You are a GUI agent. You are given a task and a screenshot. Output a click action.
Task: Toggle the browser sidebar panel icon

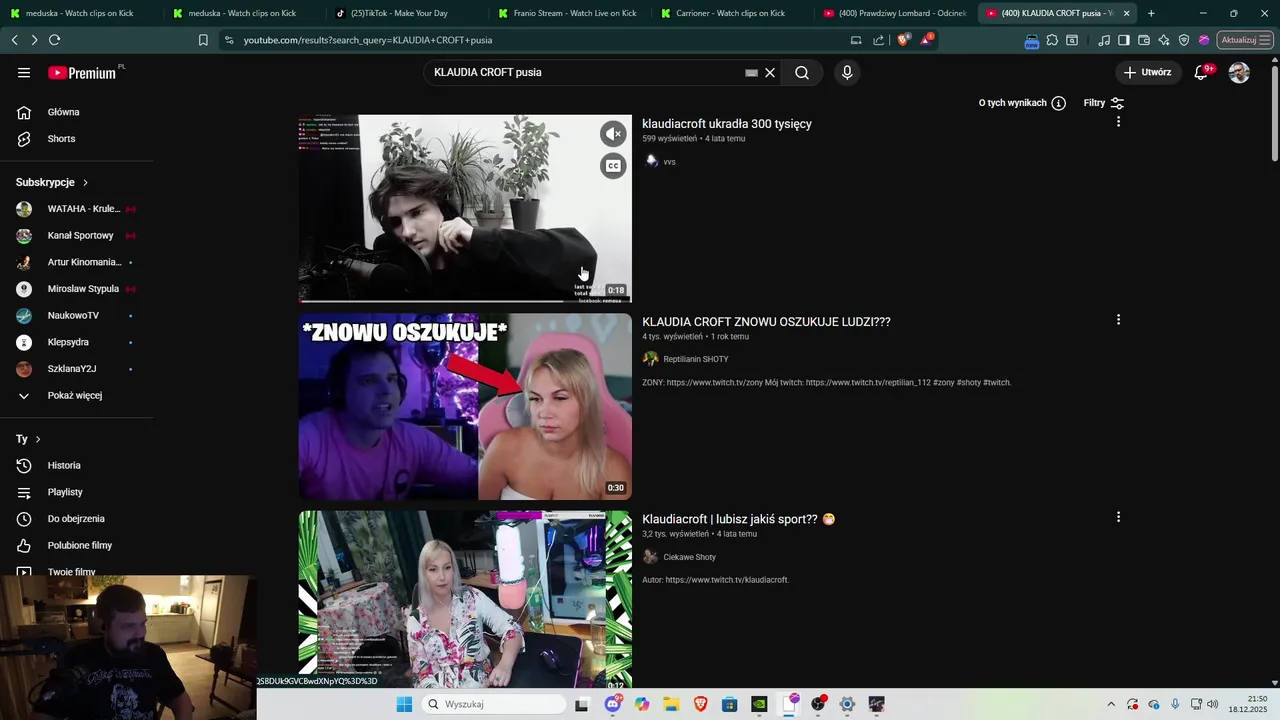(1124, 40)
